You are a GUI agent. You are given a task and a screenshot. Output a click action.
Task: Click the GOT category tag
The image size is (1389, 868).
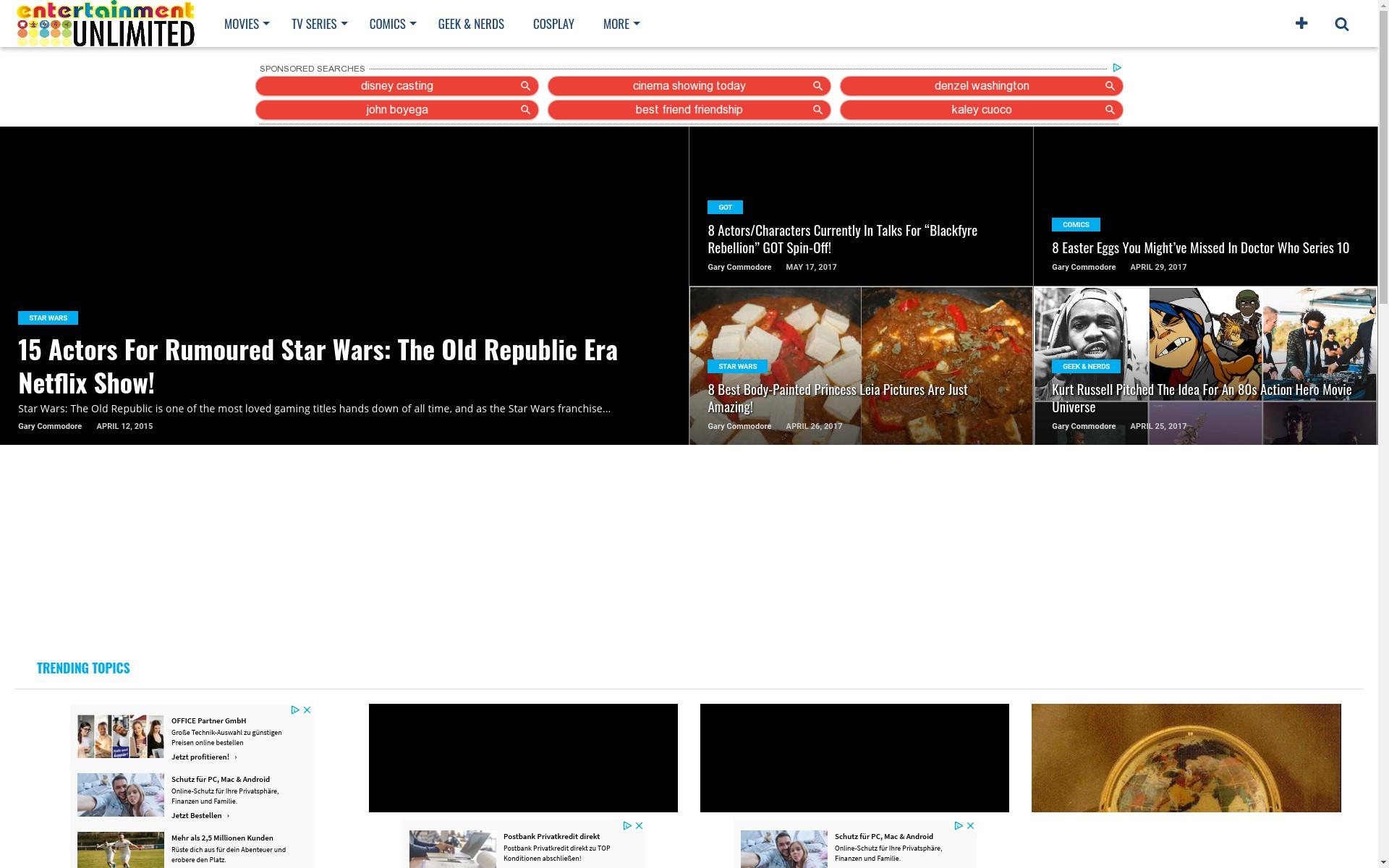[x=725, y=208]
